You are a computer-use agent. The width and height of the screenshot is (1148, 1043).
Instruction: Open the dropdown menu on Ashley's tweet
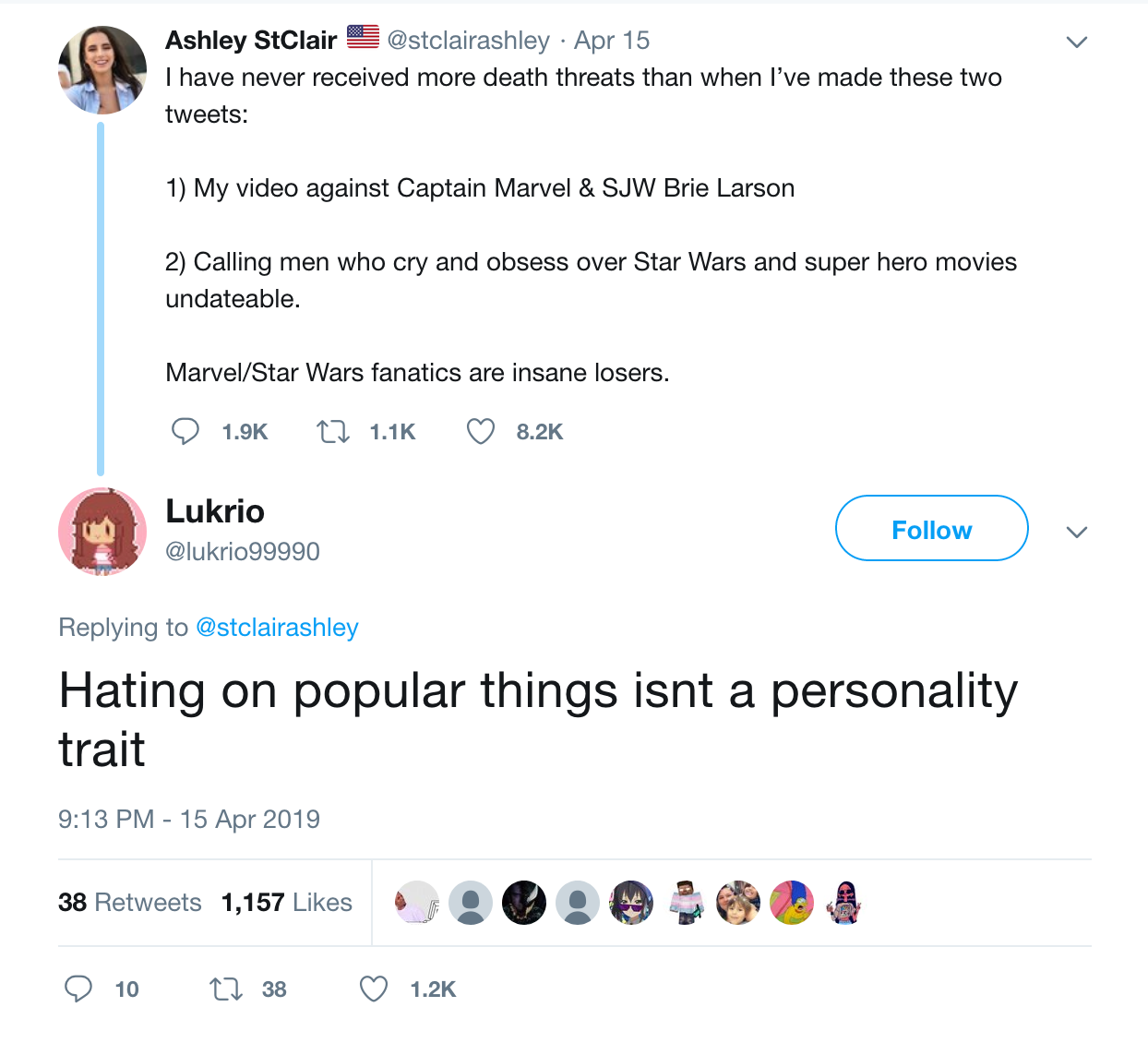tap(1077, 42)
